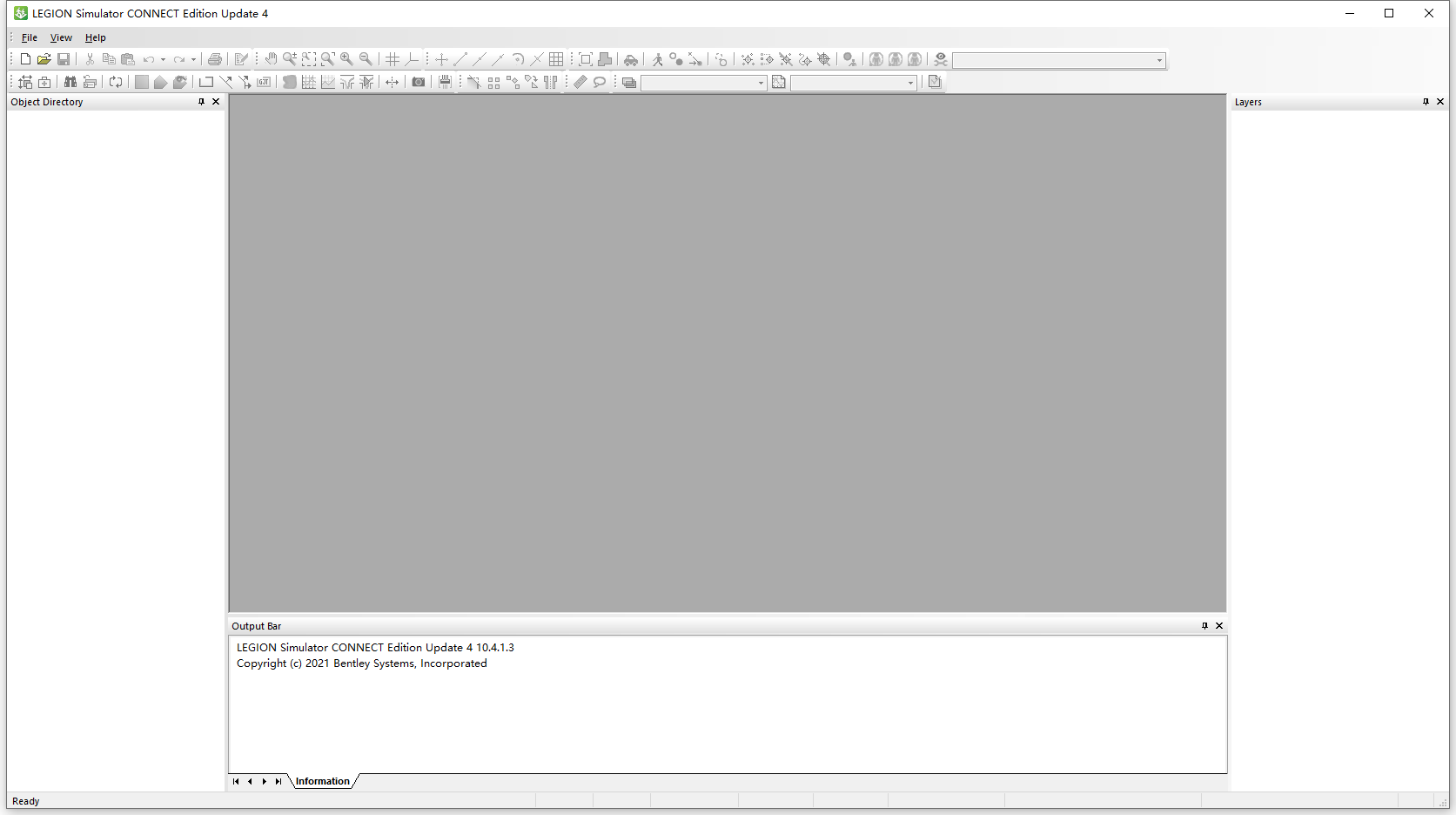Viewport: 1456px width, 815px height.
Task: Click the ruler measure icon
Action: (x=580, y=82)
